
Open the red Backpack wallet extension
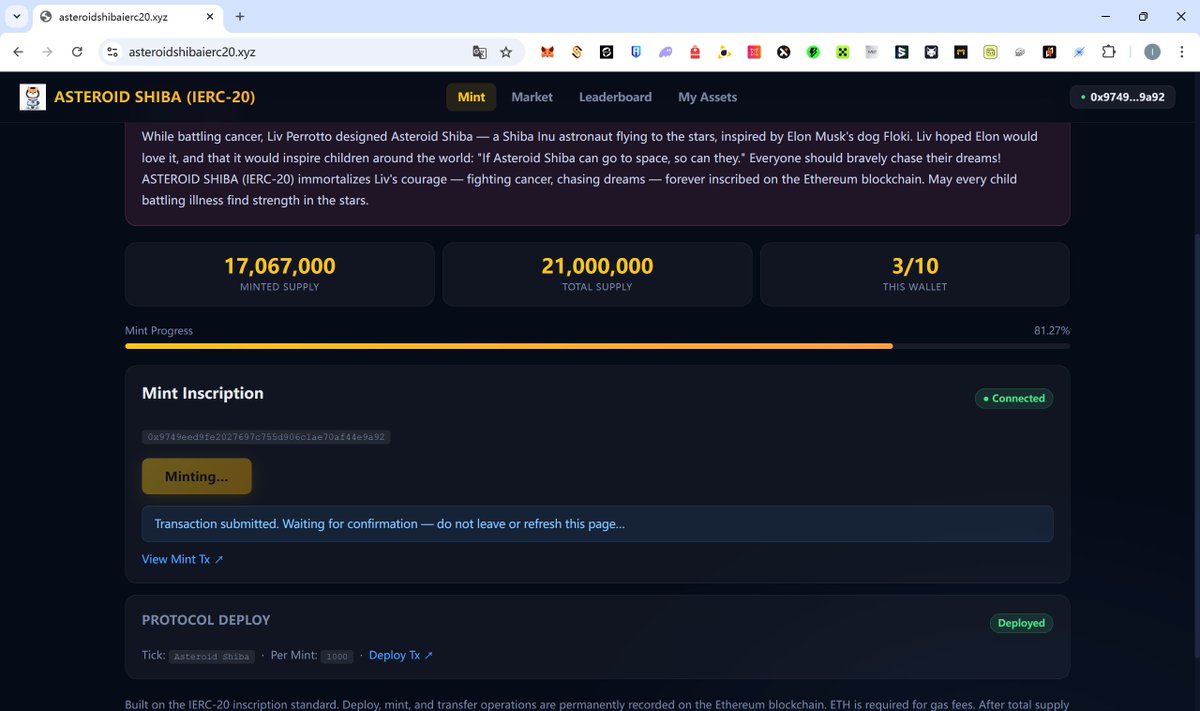[695, 52]
